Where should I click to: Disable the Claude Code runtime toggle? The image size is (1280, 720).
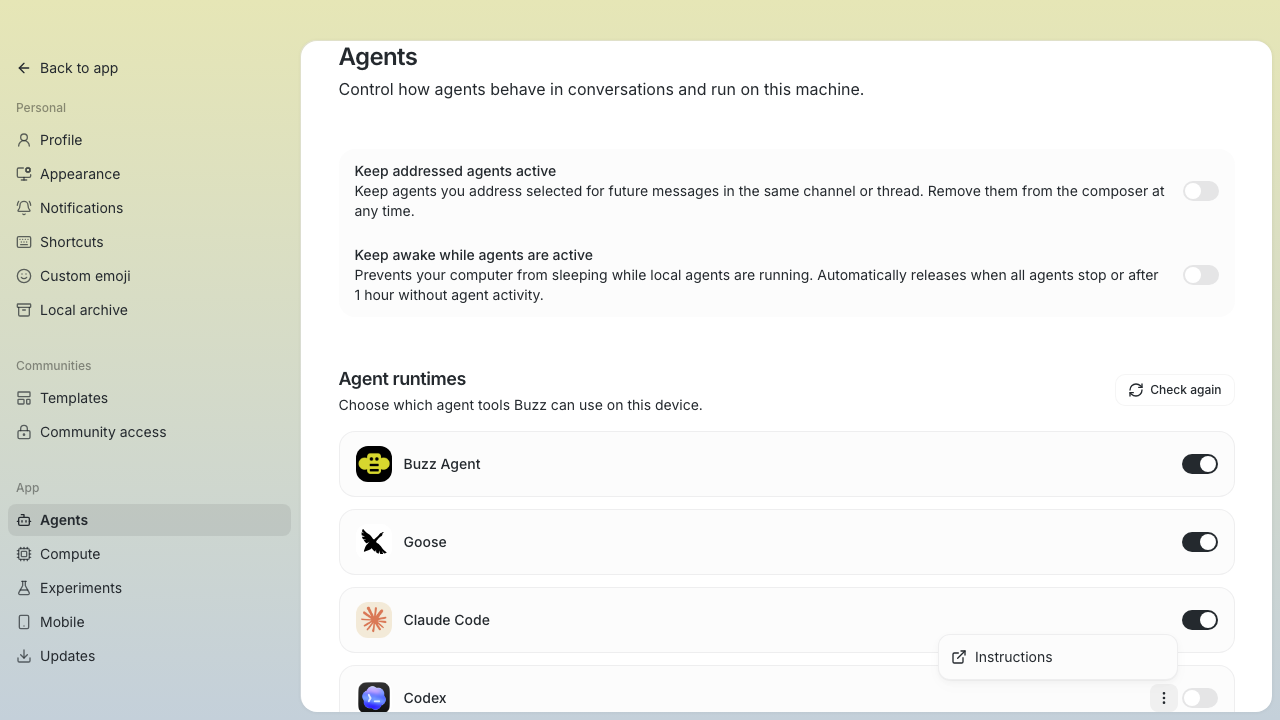pyautogui.click(x=1200, y=620)
